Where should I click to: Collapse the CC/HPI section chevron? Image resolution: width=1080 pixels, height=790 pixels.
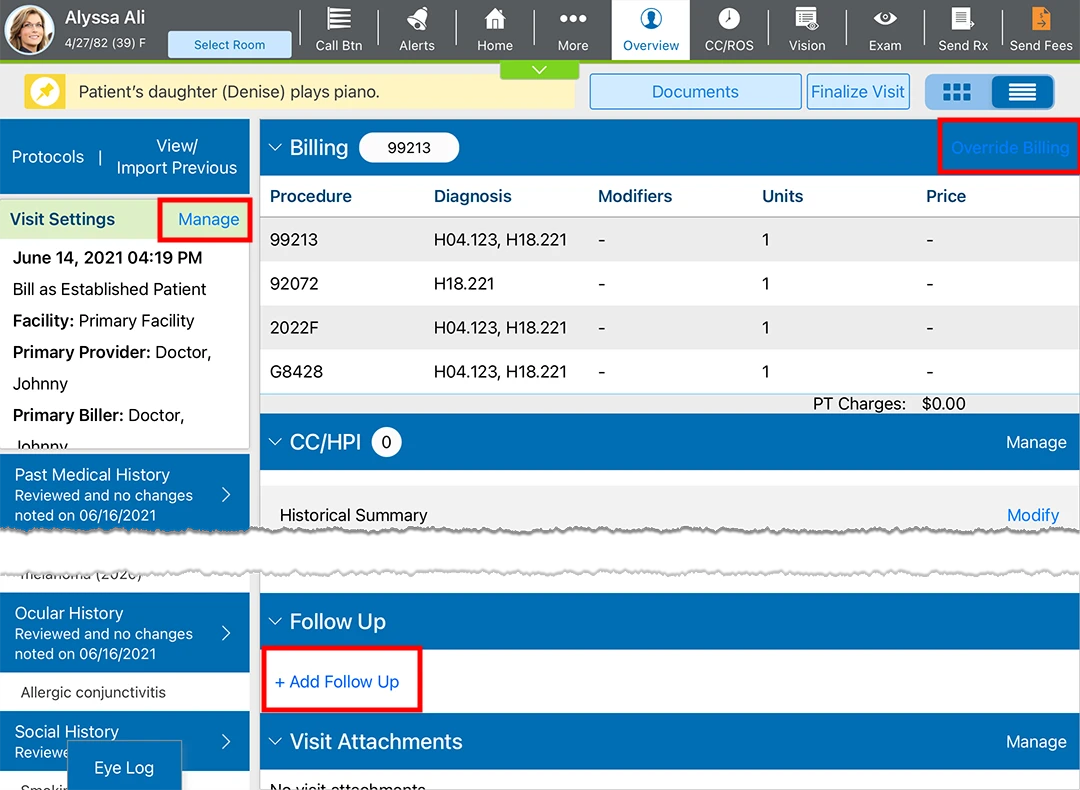[276, 442]
